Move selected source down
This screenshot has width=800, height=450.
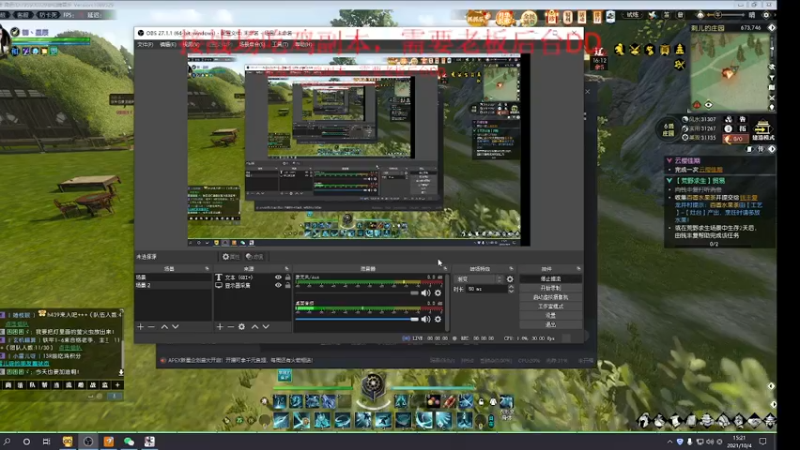(266, 327)
